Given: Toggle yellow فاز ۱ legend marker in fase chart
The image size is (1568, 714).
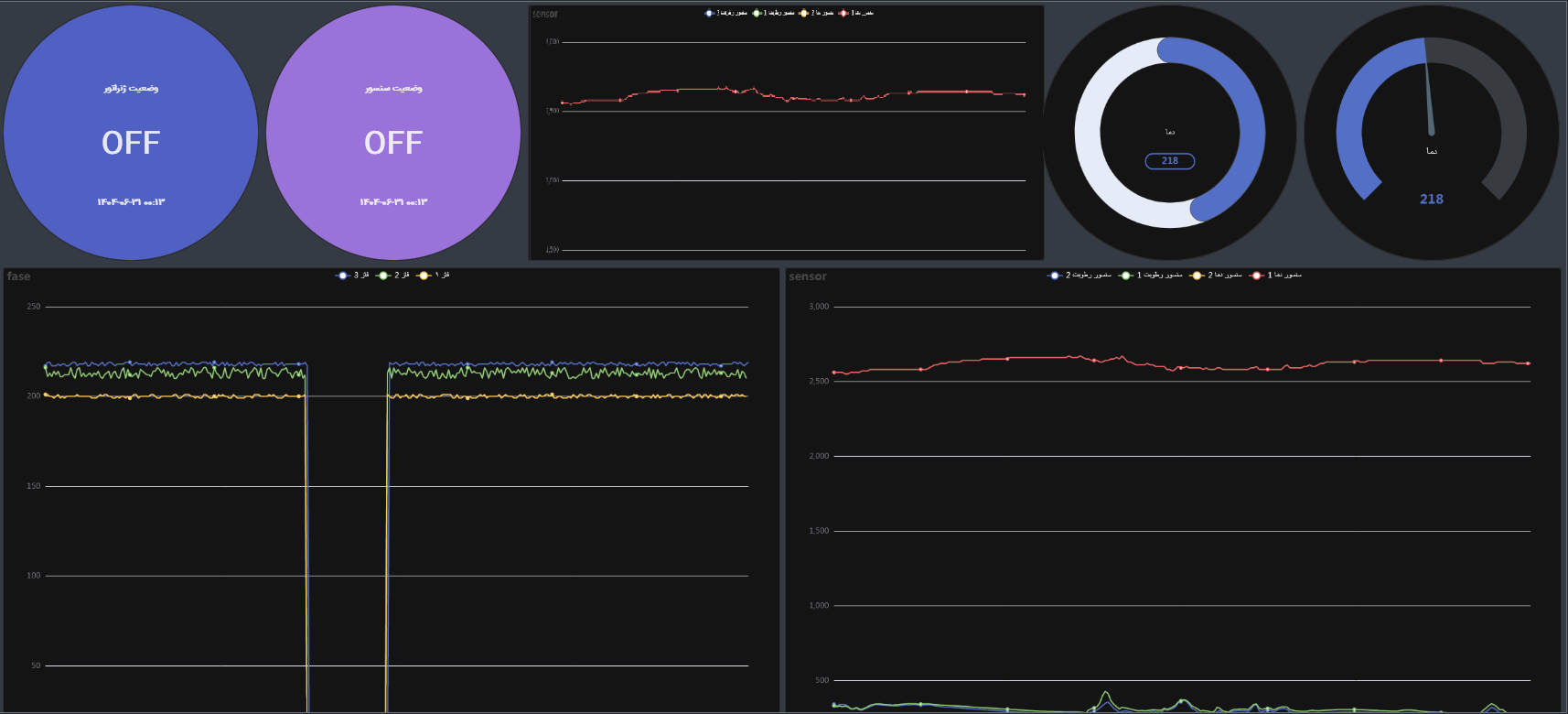Looking at the screenshot, I should (x=424, y=276).
